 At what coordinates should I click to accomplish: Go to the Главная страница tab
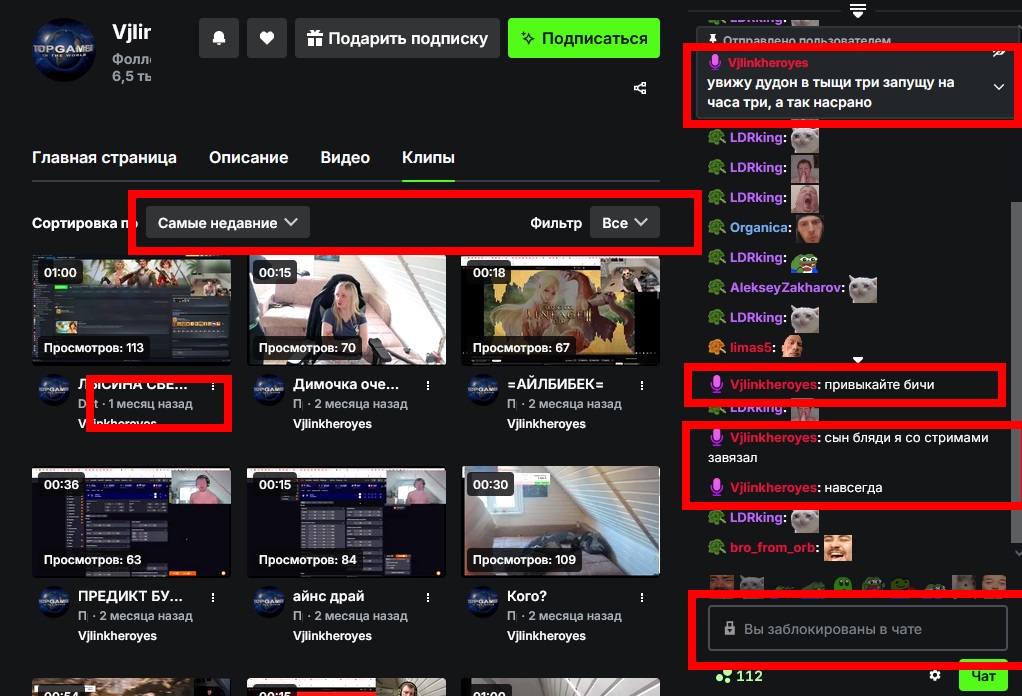(104, 158)
